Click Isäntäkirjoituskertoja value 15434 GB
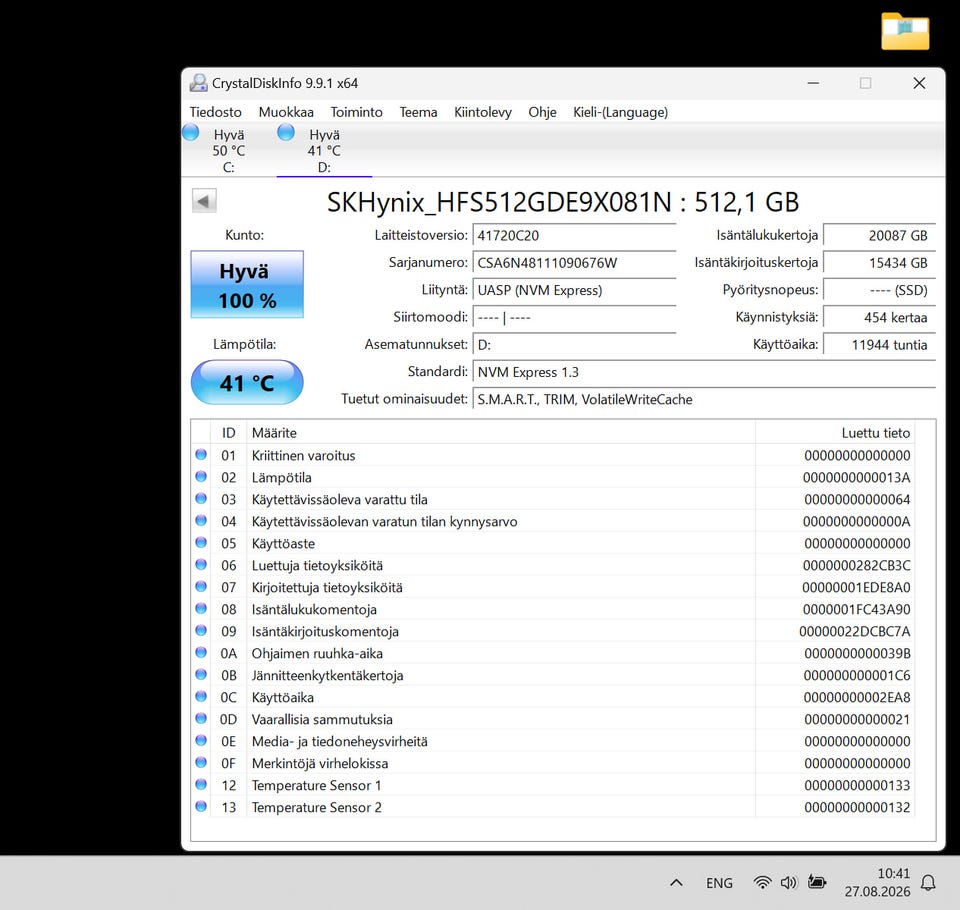 click(879, 263)
